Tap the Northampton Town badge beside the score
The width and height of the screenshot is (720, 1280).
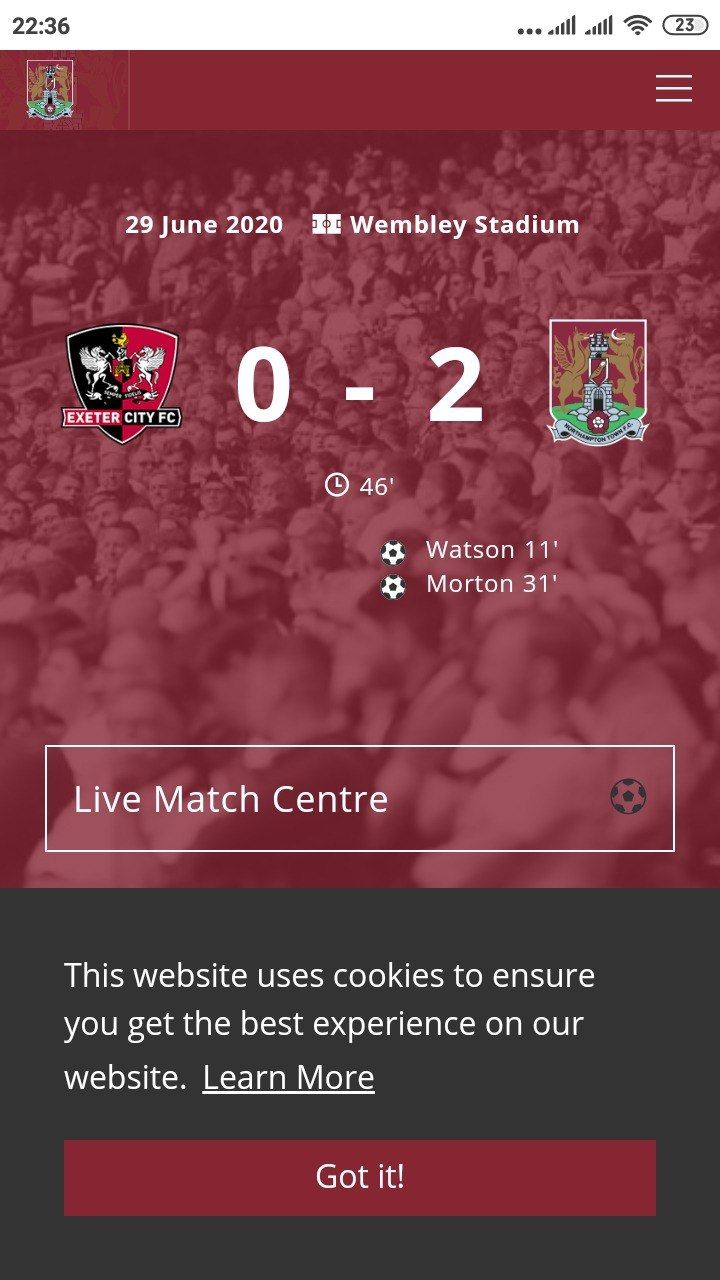(x=598, y=381)
